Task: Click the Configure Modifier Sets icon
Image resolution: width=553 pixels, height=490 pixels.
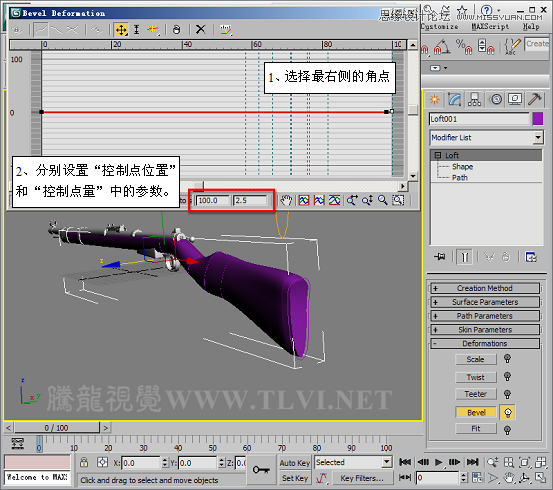Action: 531,257
